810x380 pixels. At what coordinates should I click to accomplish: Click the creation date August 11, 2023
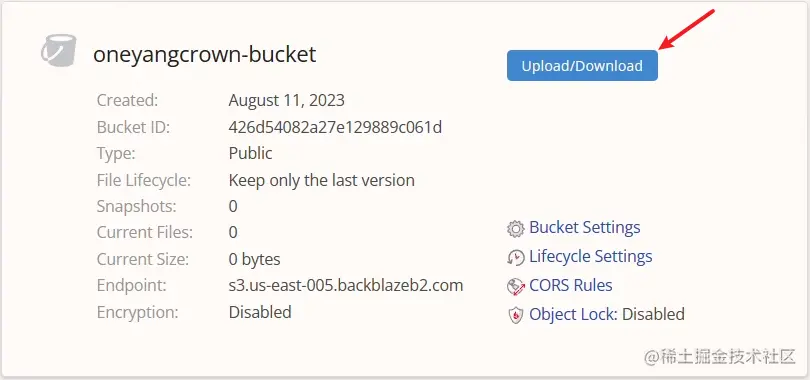[287, 100]
